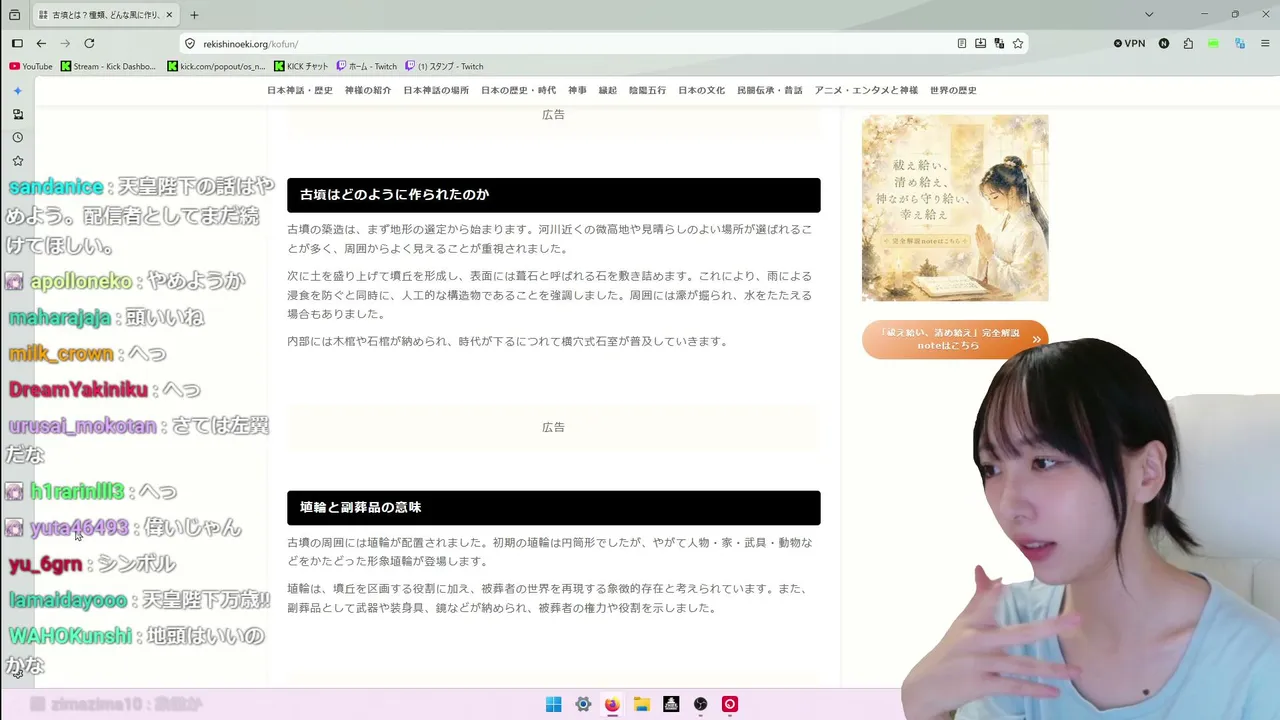Switch to Firefox in the taskbar
Image resolution: width=1280 pixels, height=720 pixels.
(x=612, y=704)
